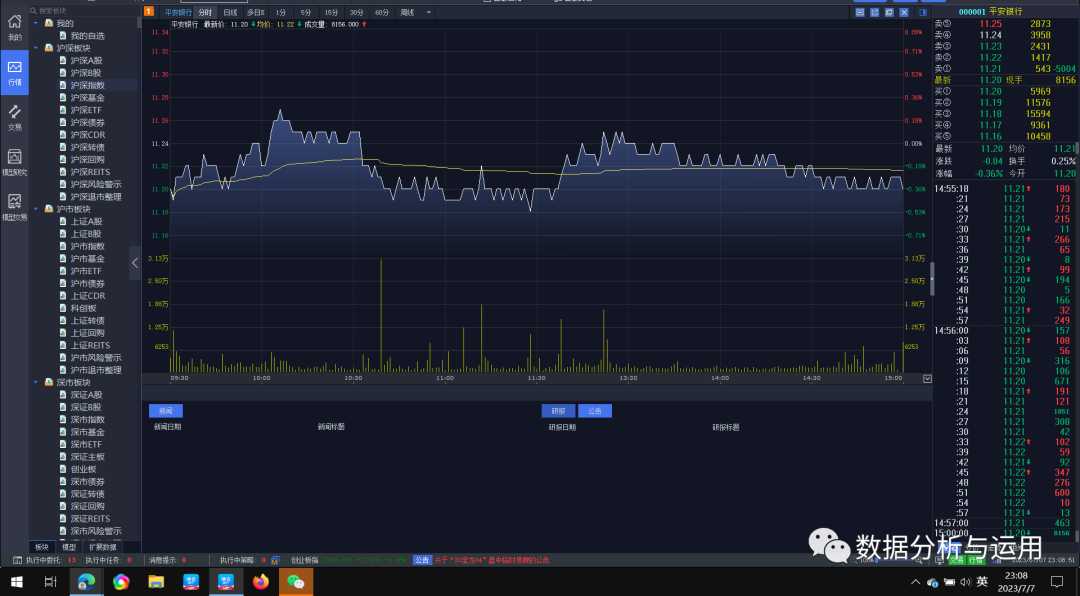Viewport: 1080px width, 596px height.
Task: Click the volume speaker tray icon
Action: click(965, 582)
